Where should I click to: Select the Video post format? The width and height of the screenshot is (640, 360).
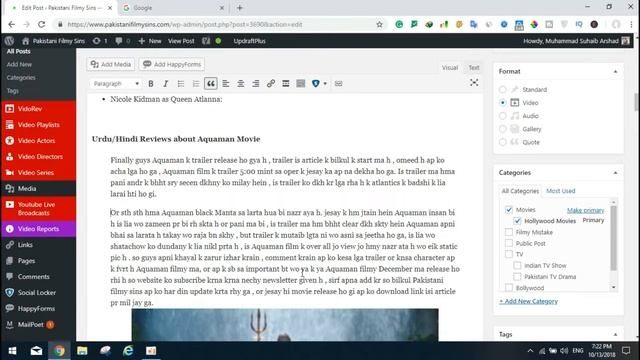coord(503,102)
